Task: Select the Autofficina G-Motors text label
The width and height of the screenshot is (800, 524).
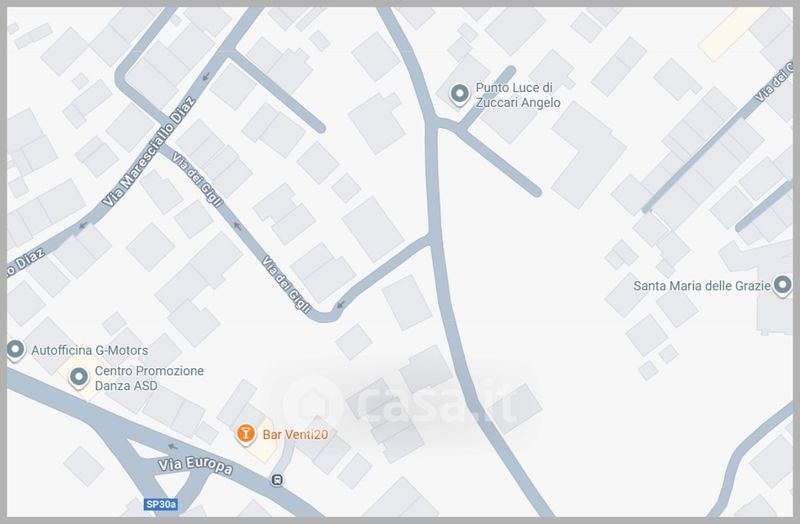Action: click(90, 351)
